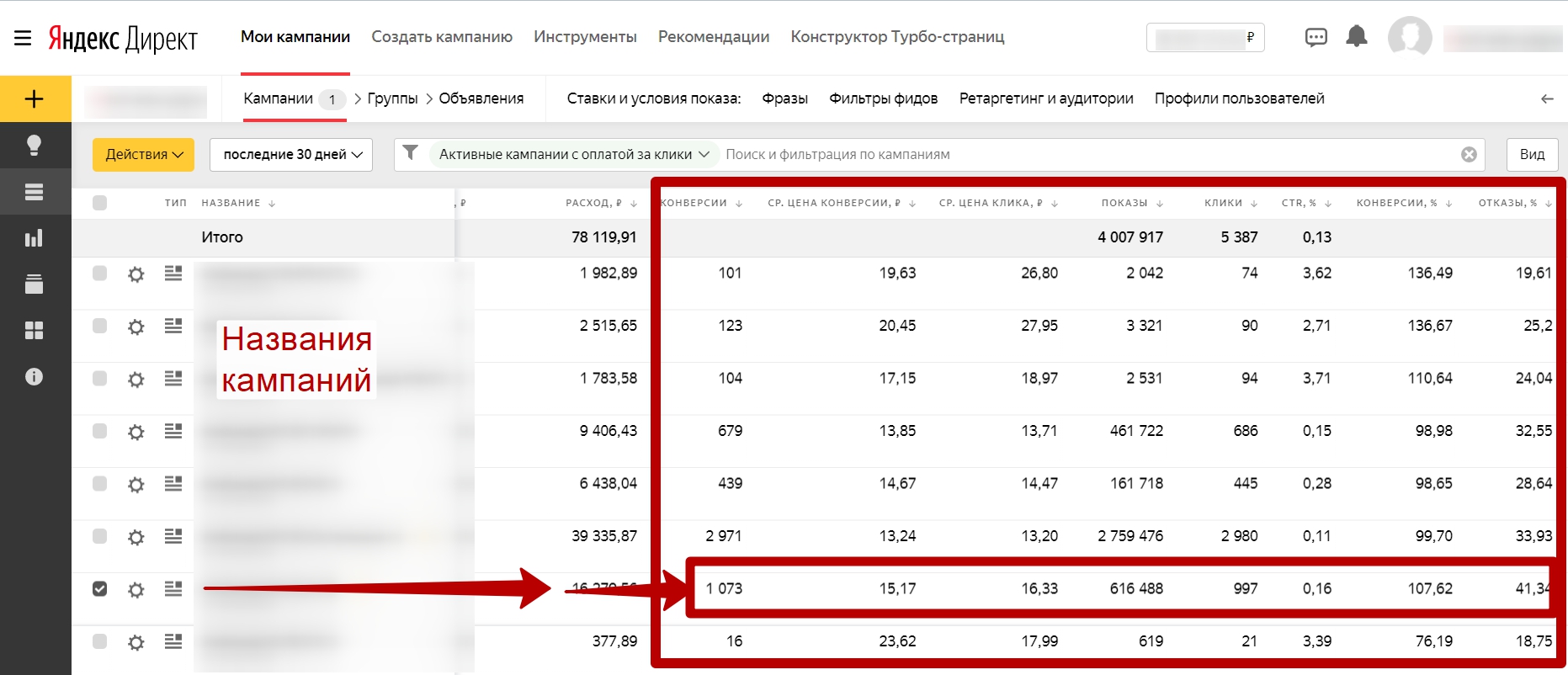Open the Ретаргетинг и аудитории link
Screen dimensions: 1568x675
[1045, 98]
